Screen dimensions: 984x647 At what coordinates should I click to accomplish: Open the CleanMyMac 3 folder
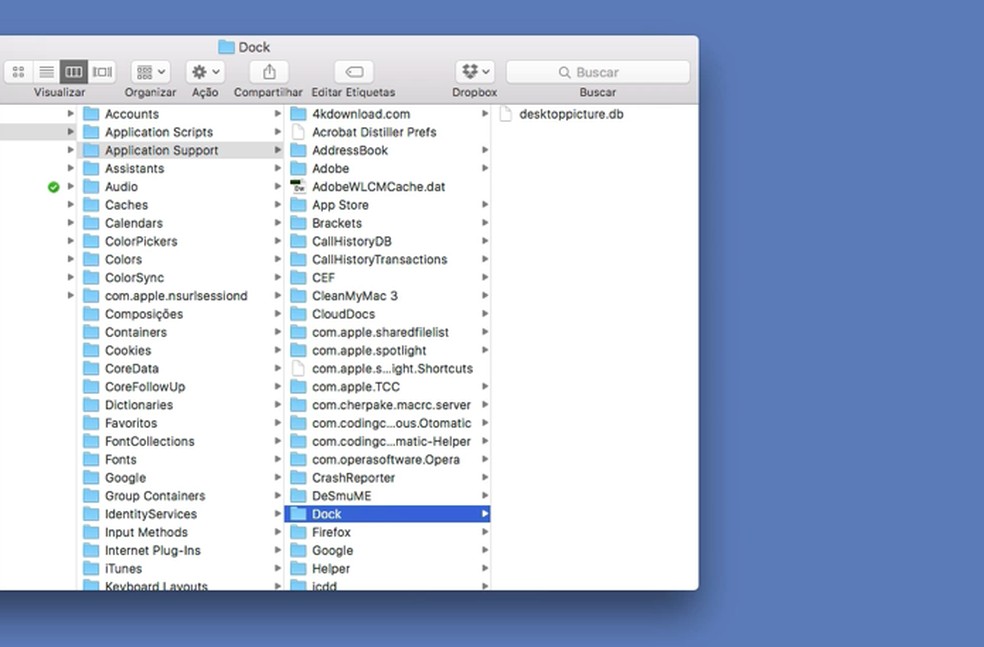pyautogui.click(x=387, y=296)
